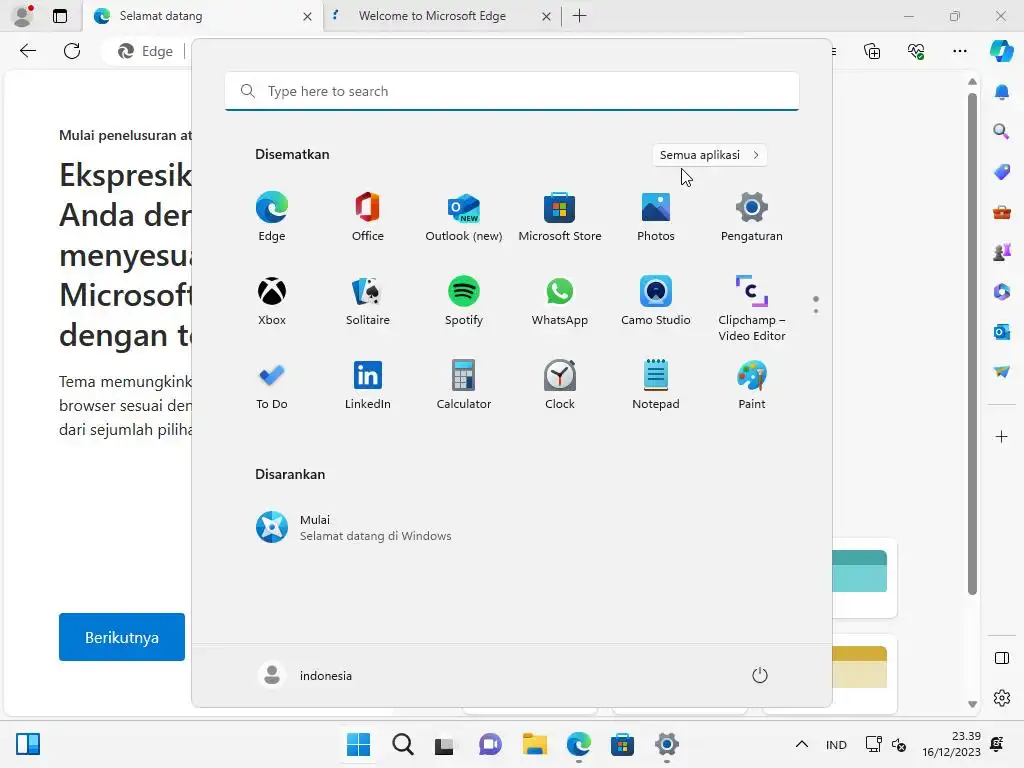Open Outlook (new) app
Viewport: 1024px width, 768px height.
pyautogui.click(x=464, y=217)
